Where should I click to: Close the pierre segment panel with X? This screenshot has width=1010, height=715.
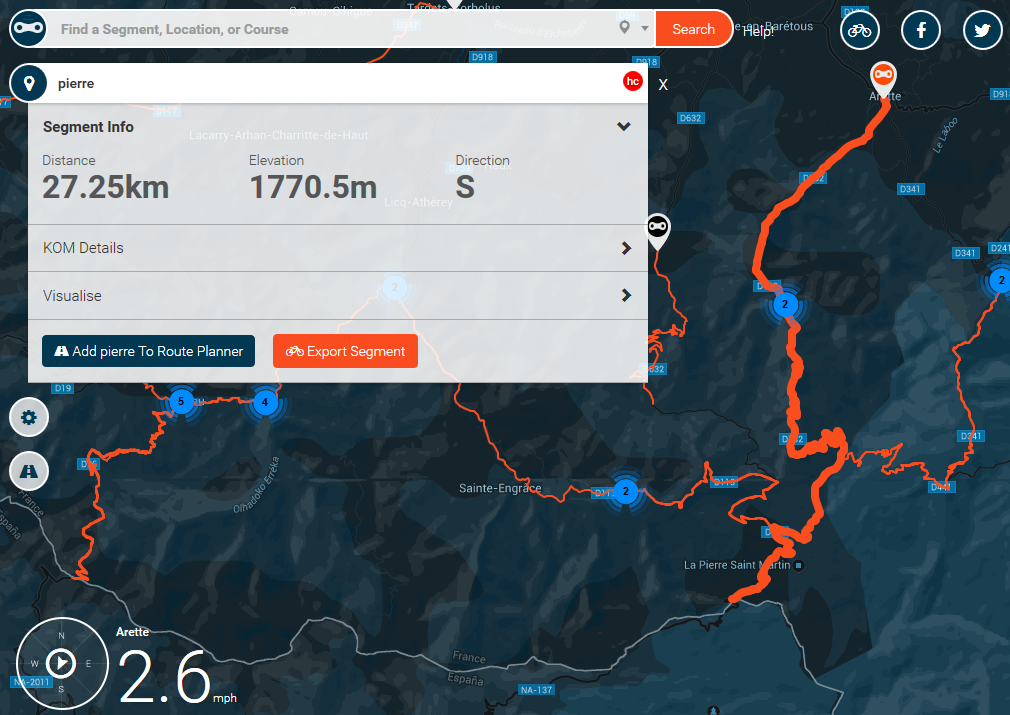(x=663, y=84)
